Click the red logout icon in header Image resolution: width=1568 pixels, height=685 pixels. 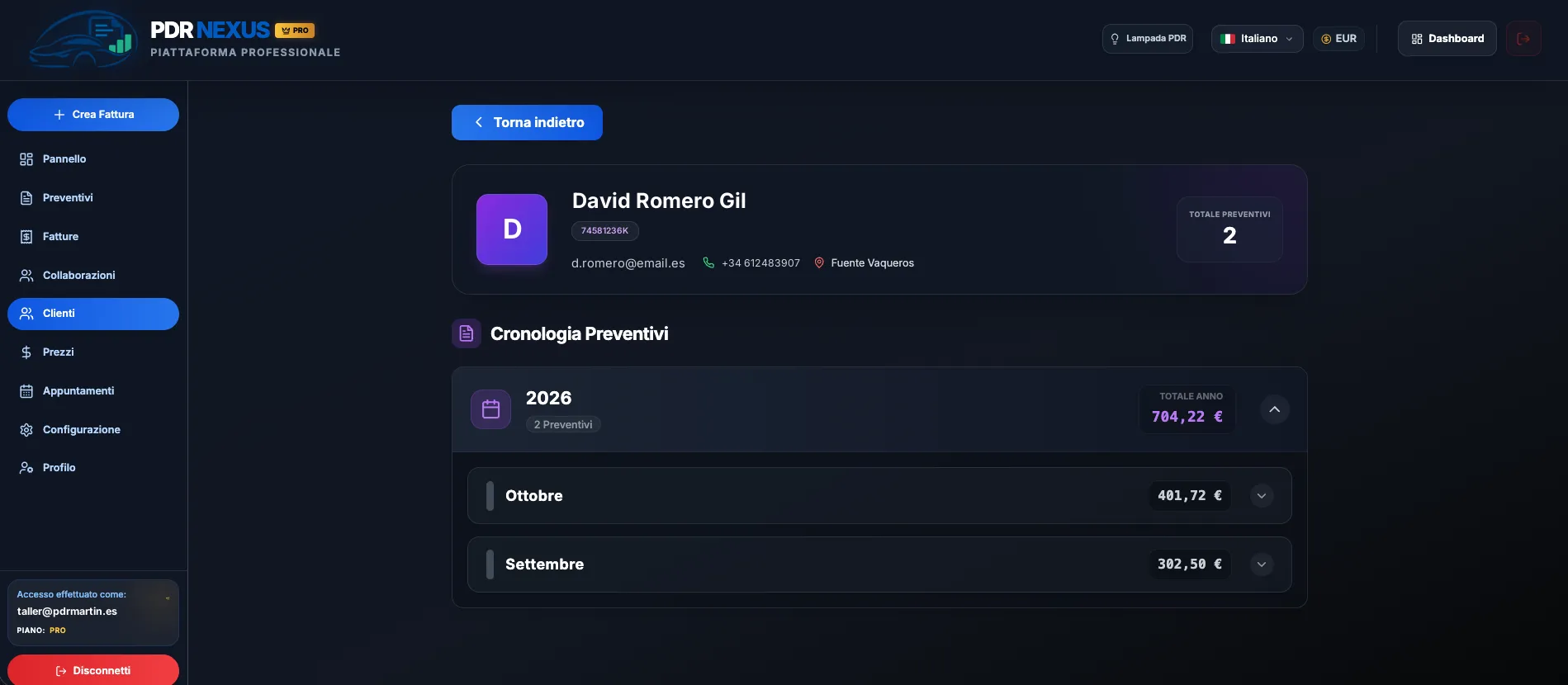(x=1523, y=39)
